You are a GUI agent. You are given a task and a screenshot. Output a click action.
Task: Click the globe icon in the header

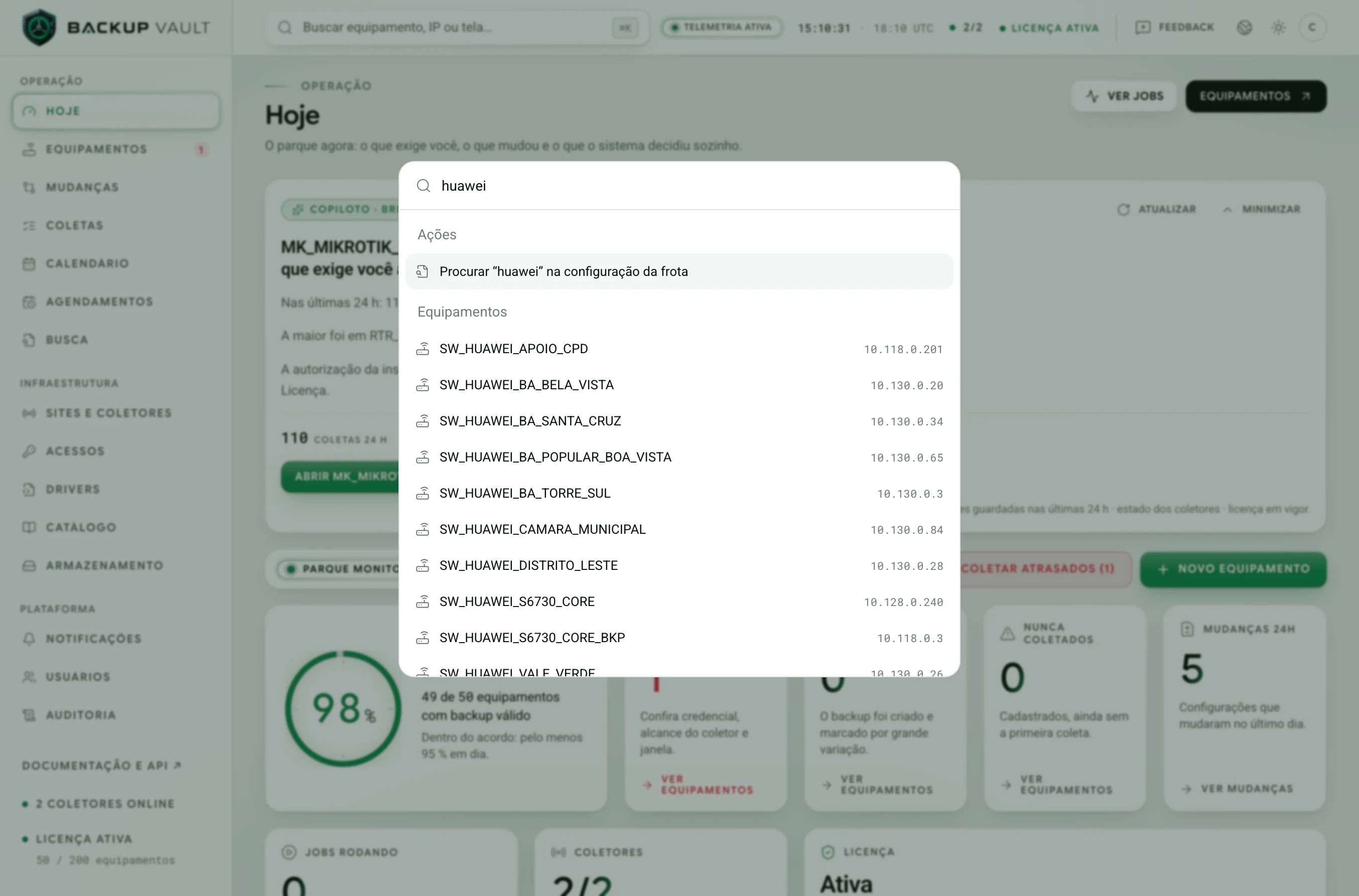point(1244,28)
